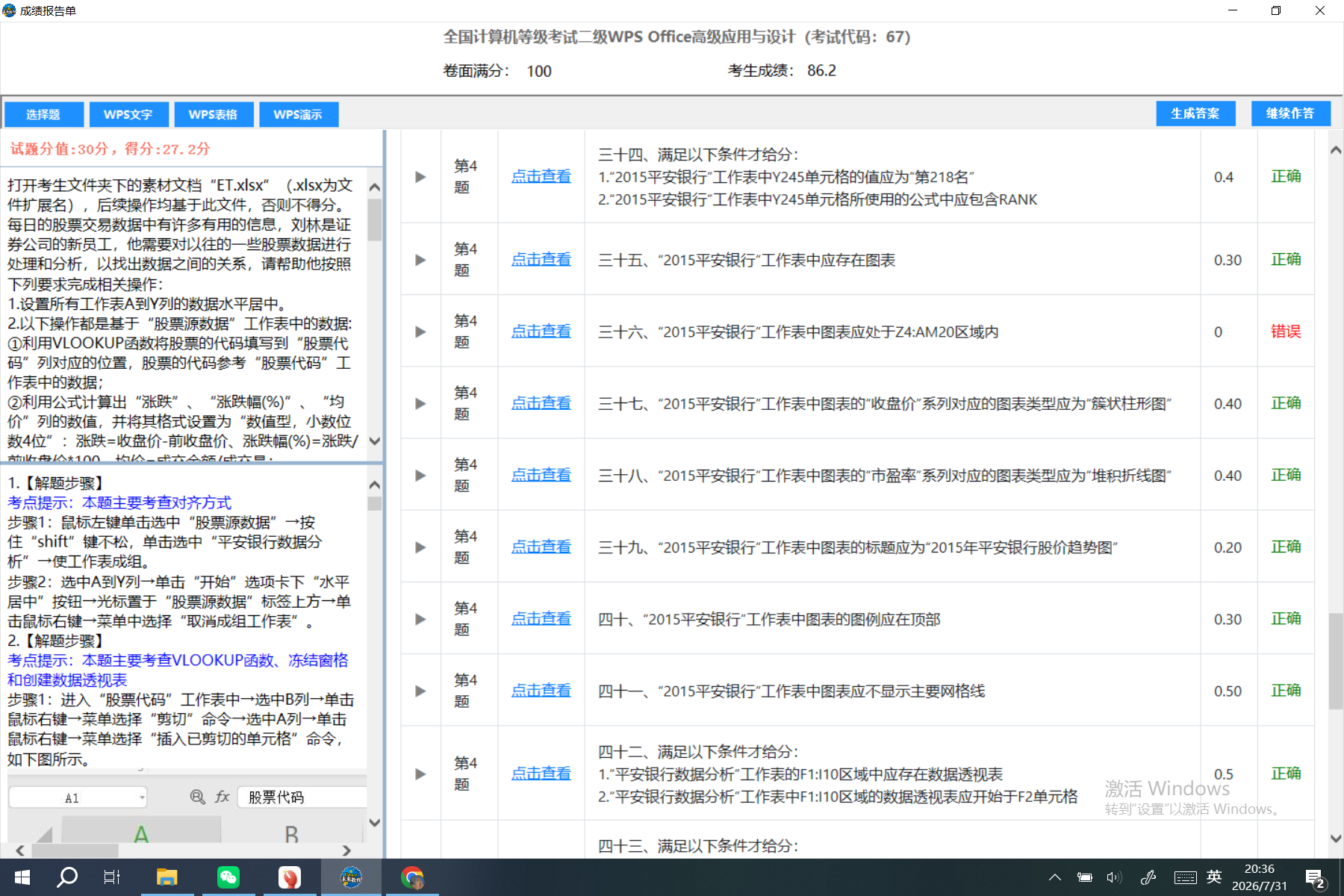
Task: Click the volume tray icon
Action: pos(1115,877)
